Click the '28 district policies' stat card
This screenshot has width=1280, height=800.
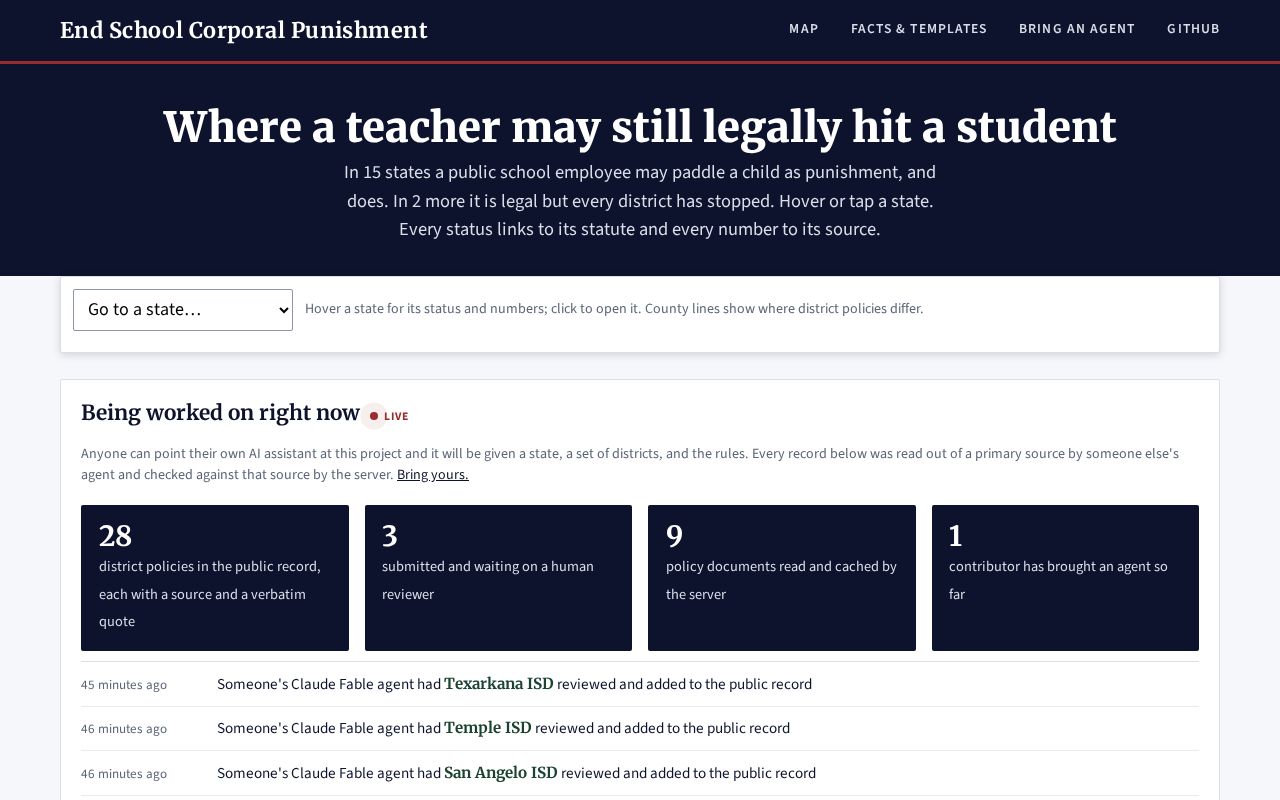tap(215, 578)
